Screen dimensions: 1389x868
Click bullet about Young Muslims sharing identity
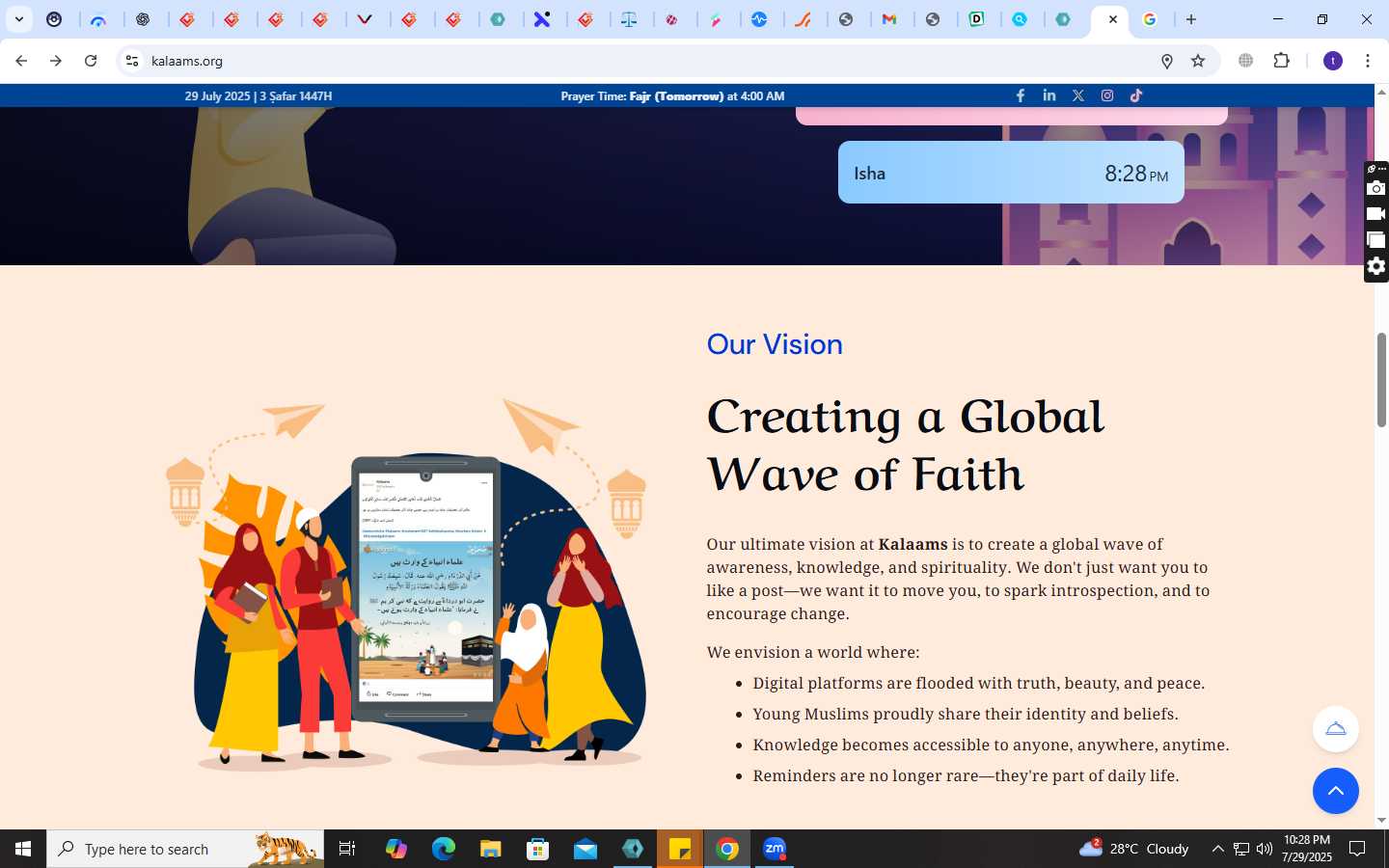pyautogui.click(x=965, y=715)
